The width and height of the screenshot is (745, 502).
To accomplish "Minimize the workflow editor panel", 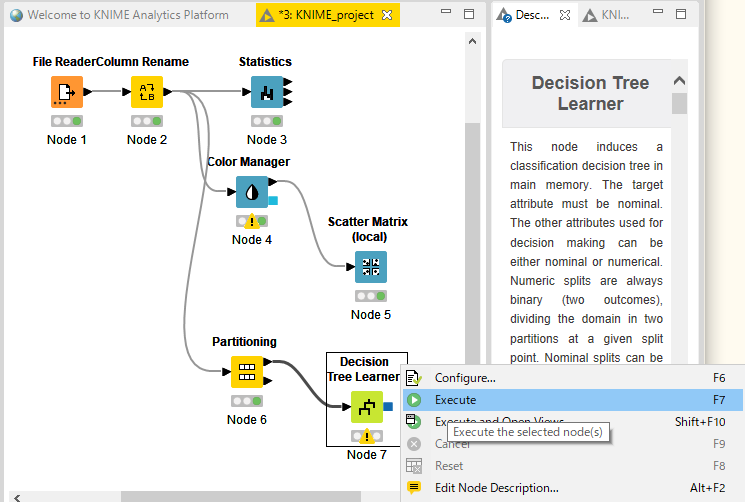I will (x=446, y=11).
